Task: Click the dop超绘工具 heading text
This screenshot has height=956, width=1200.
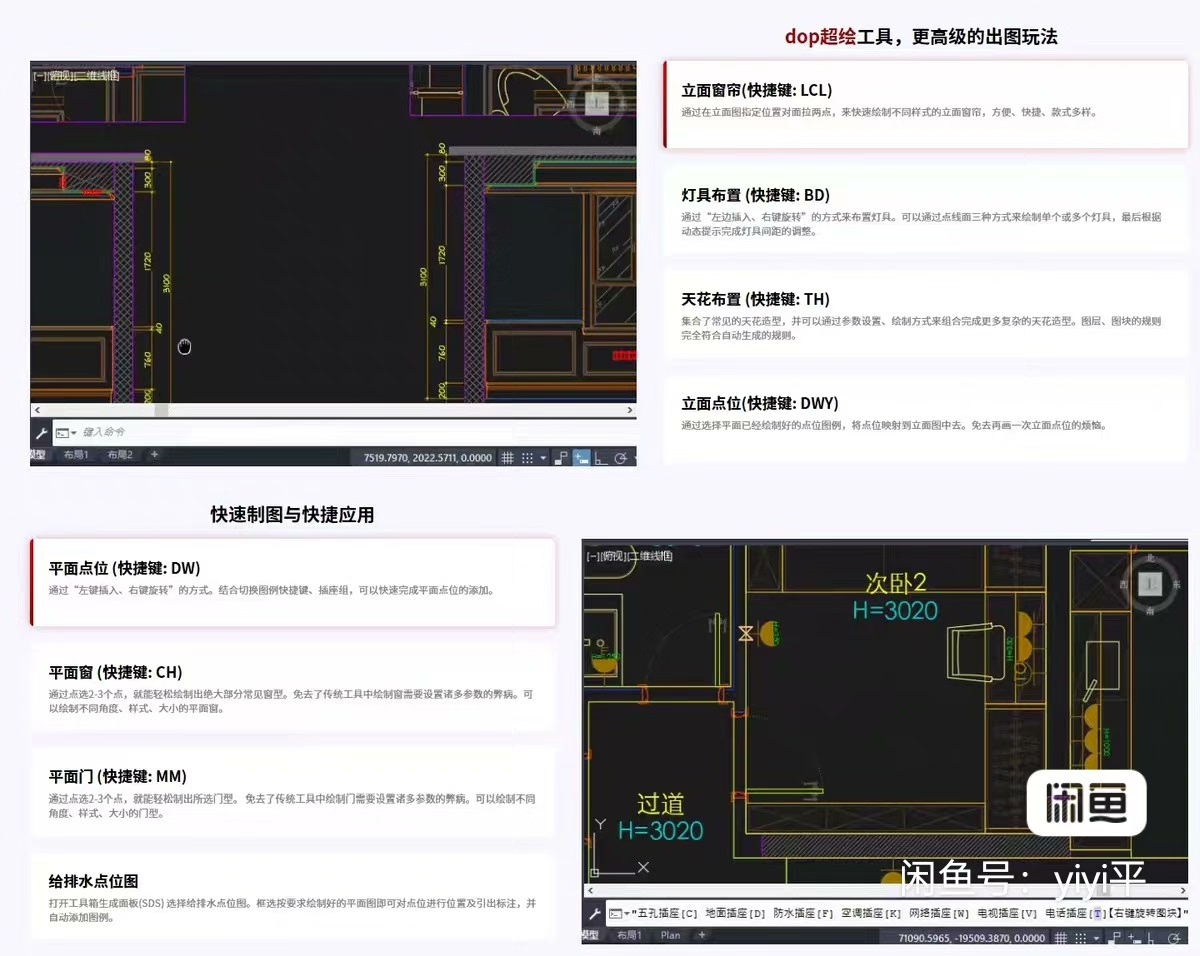Action: 844,37
